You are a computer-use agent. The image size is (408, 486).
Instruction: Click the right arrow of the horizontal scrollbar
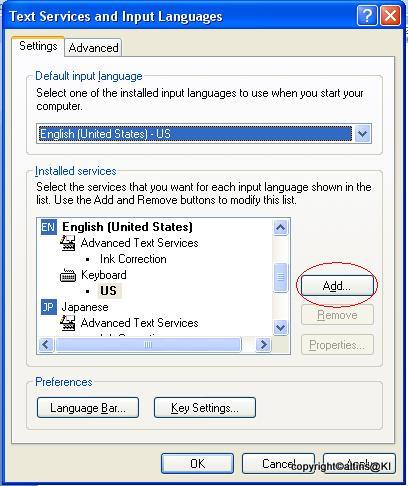(x=263, y=344)
